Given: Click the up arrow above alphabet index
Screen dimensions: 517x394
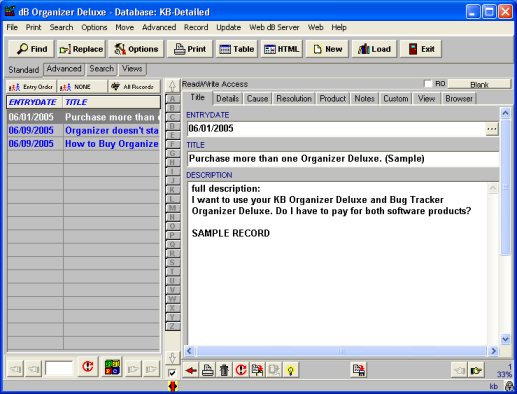Looking at the screenshot, I should [172, 86].
